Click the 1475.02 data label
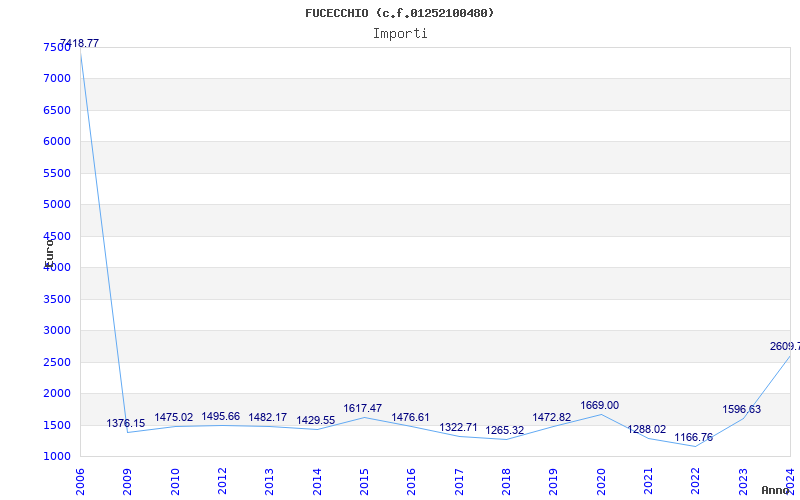This screenshot has width=800, height=500. [174, 417]
